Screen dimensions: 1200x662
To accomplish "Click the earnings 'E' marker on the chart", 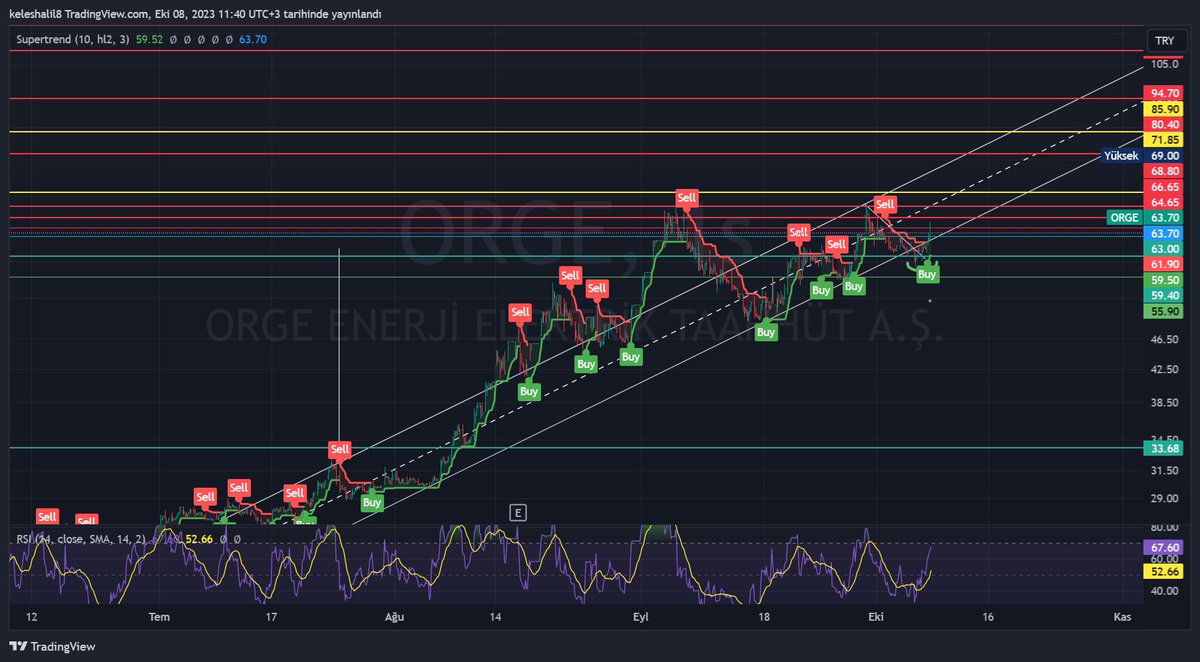I will pyautogui.click(x=517, y=513).
